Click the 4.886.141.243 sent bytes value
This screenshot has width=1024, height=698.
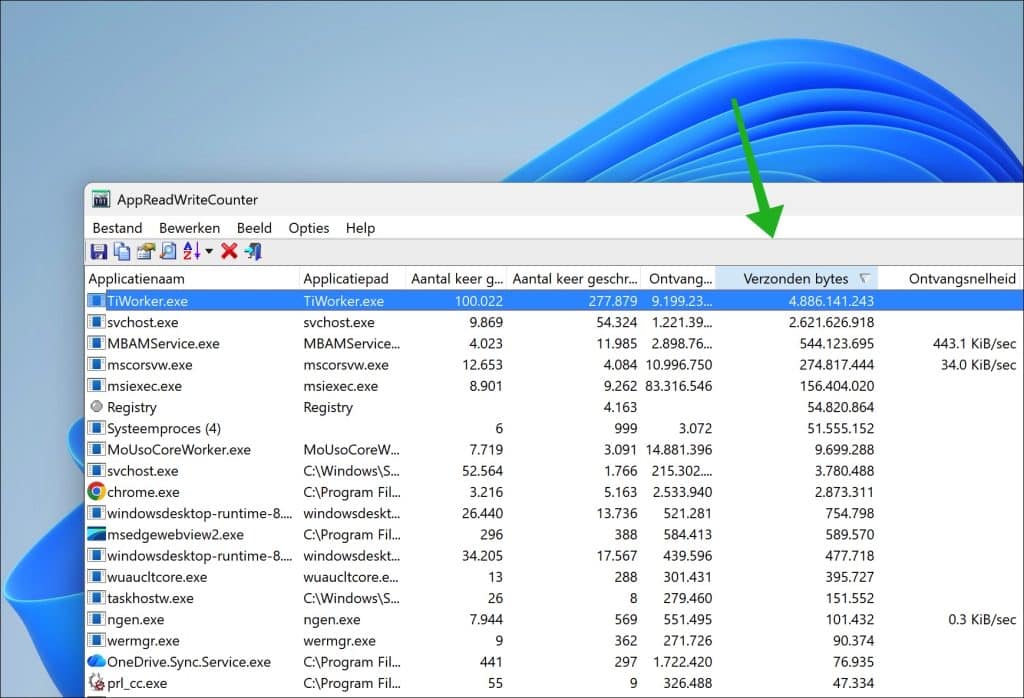point(831,301)
